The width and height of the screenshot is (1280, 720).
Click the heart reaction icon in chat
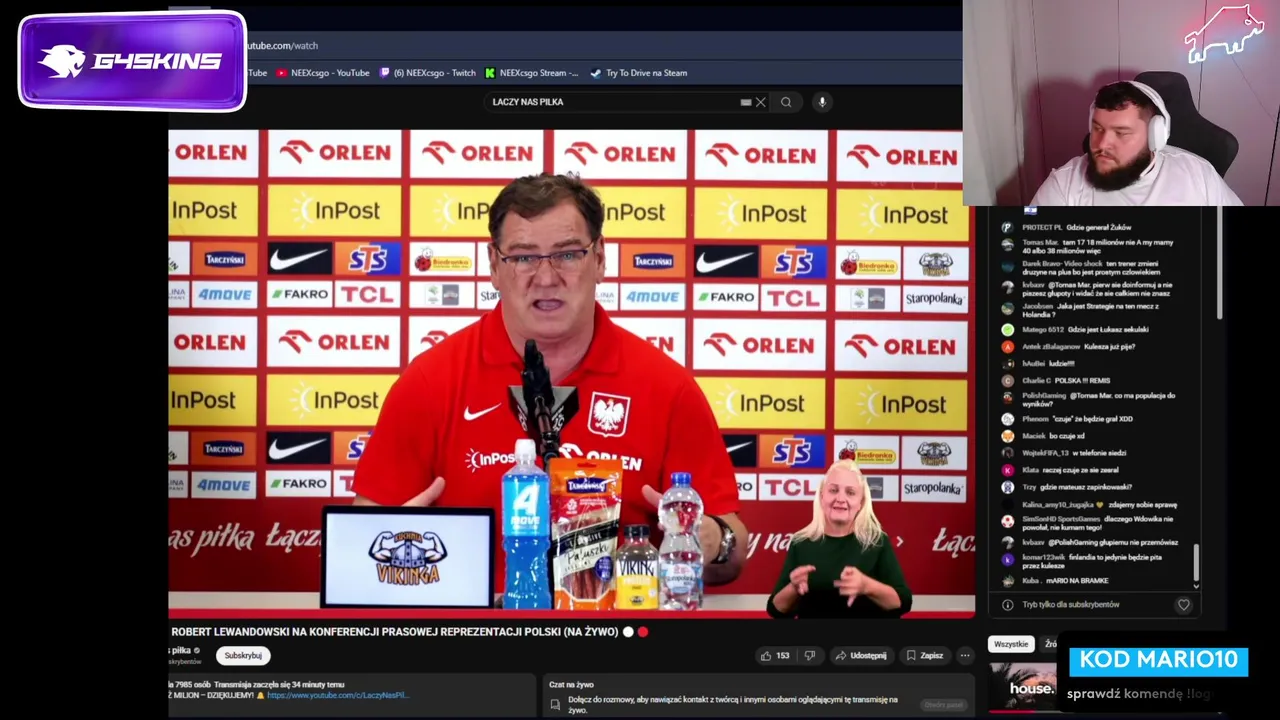pyautogui.click(x=1184, y=605)
